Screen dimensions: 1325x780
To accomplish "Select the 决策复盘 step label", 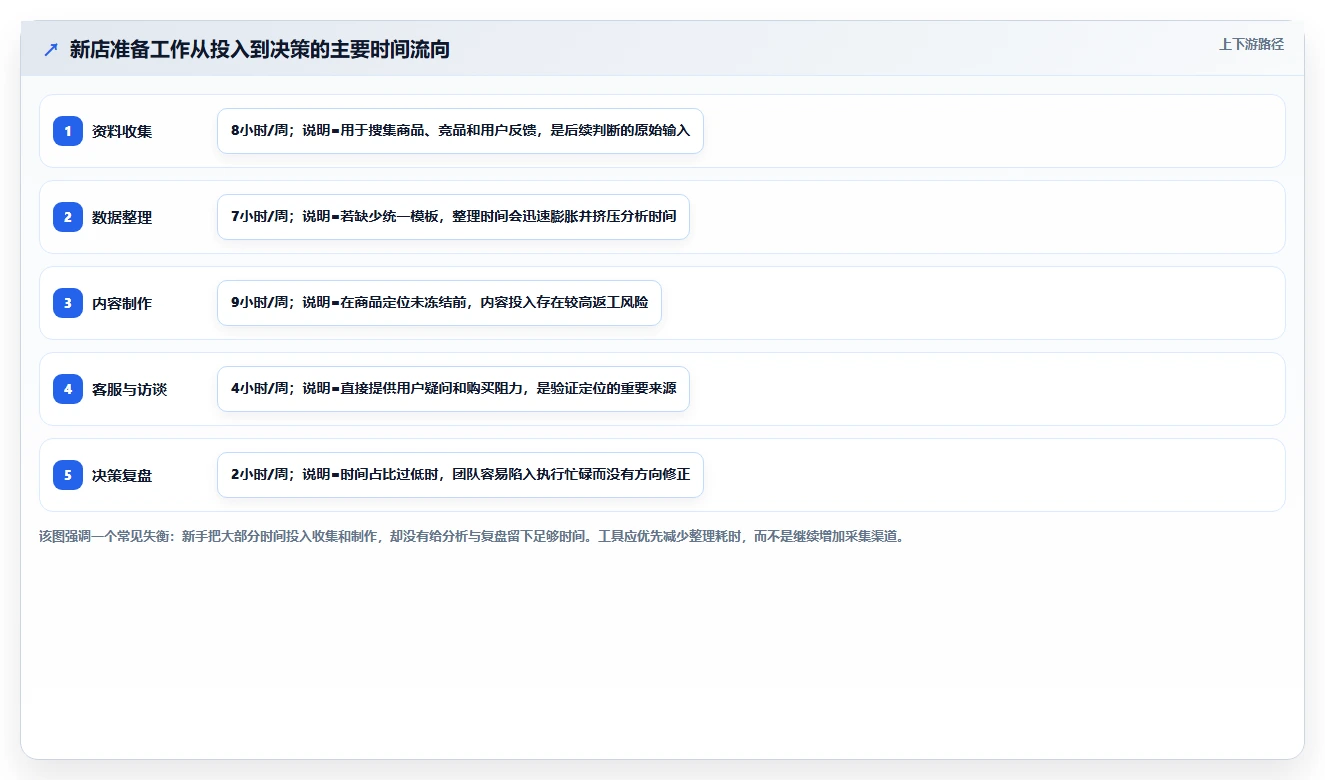I will (x=122, y=475).
